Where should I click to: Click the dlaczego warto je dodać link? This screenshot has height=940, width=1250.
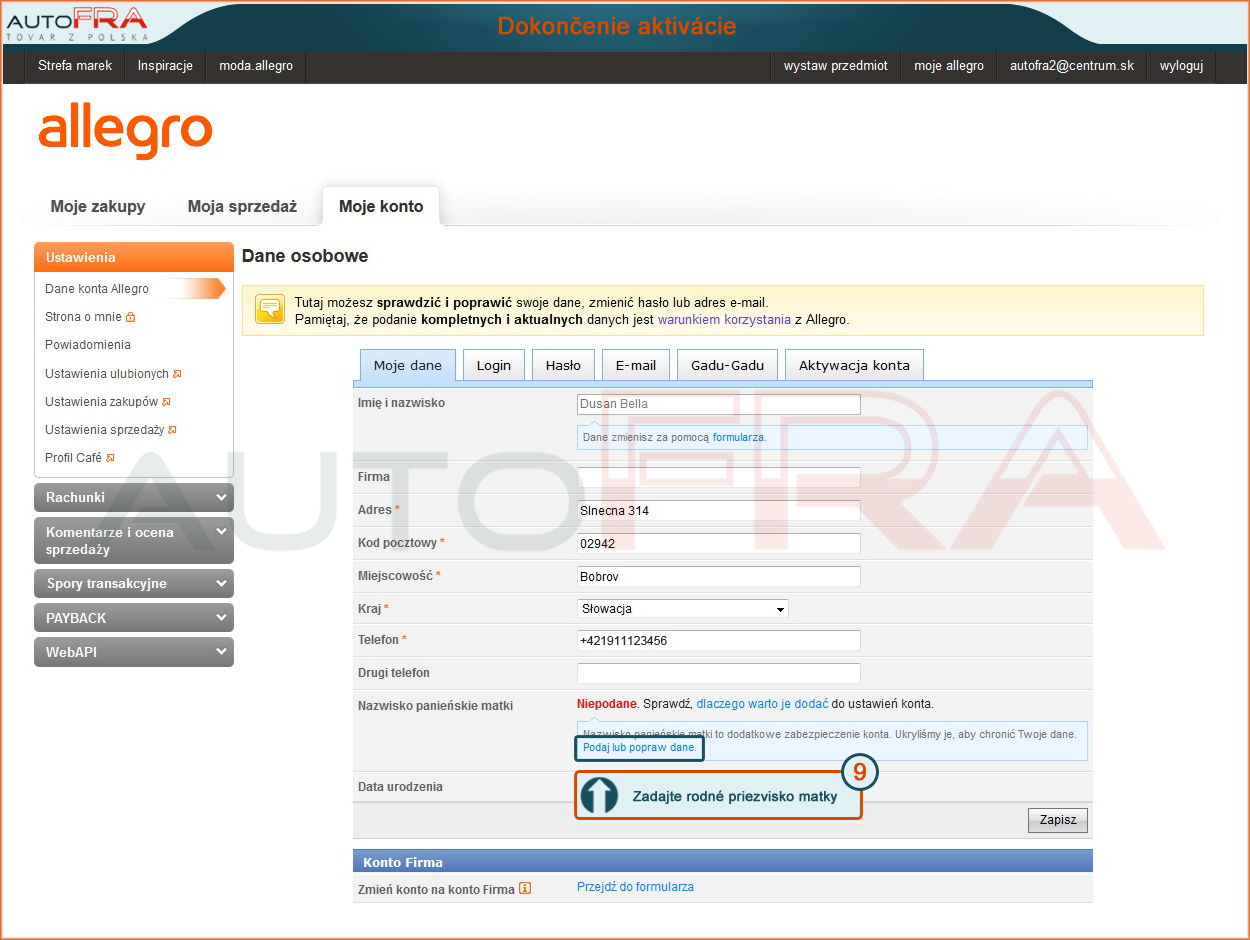pyautogui.click(x=762, y=704)
